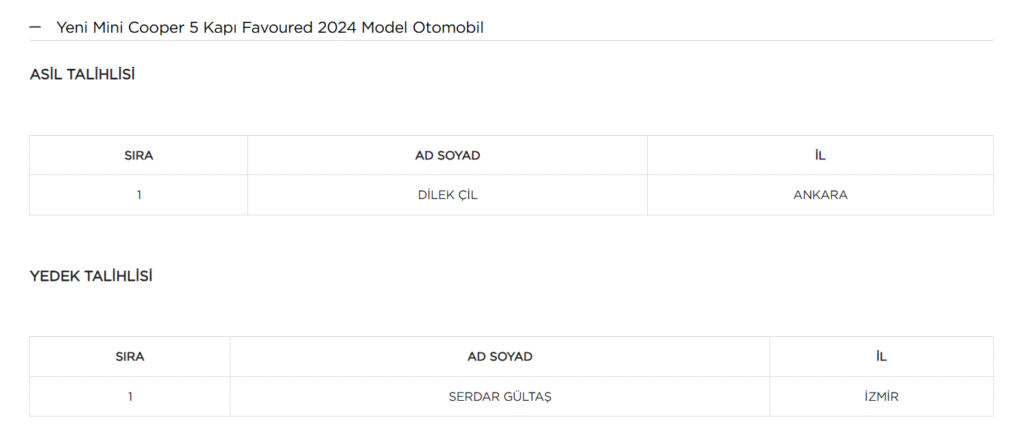The height and width of the screenshot is (424, 1024).
Task: Select AD SOYAD header in the ASİL table
Action: 447,156
